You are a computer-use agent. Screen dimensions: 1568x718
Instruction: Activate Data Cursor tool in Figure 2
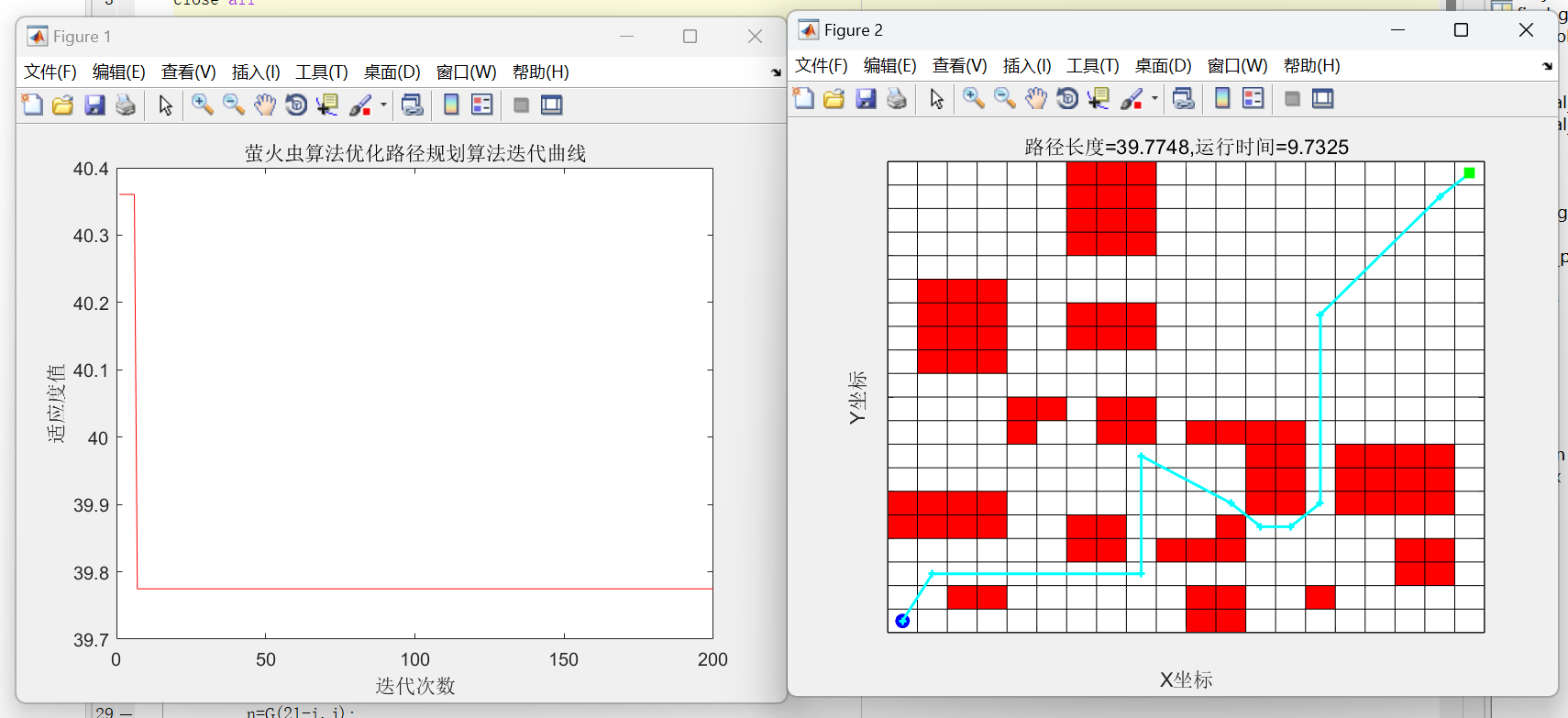(1099, 99)
